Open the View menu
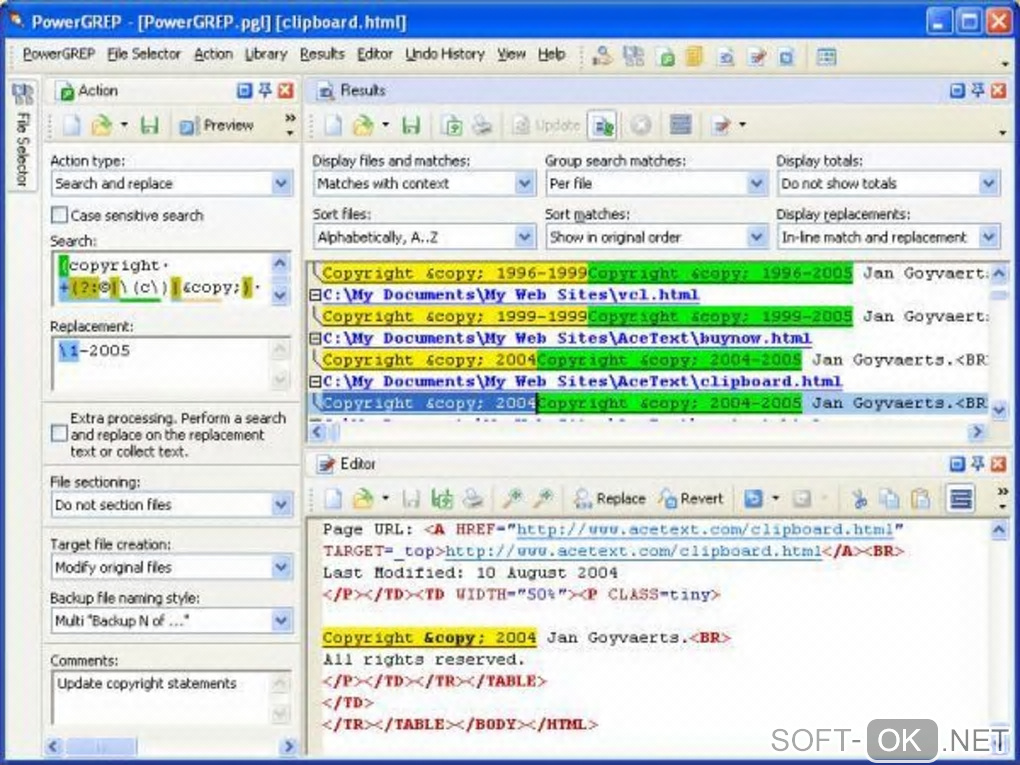This screenshot has height=765, width=1020. 511,54
